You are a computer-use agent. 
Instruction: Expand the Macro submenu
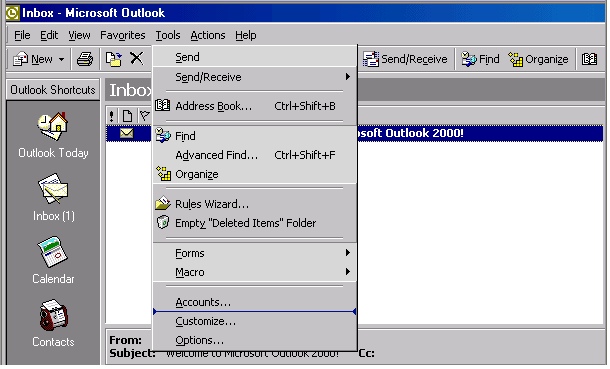click(255, 272)
